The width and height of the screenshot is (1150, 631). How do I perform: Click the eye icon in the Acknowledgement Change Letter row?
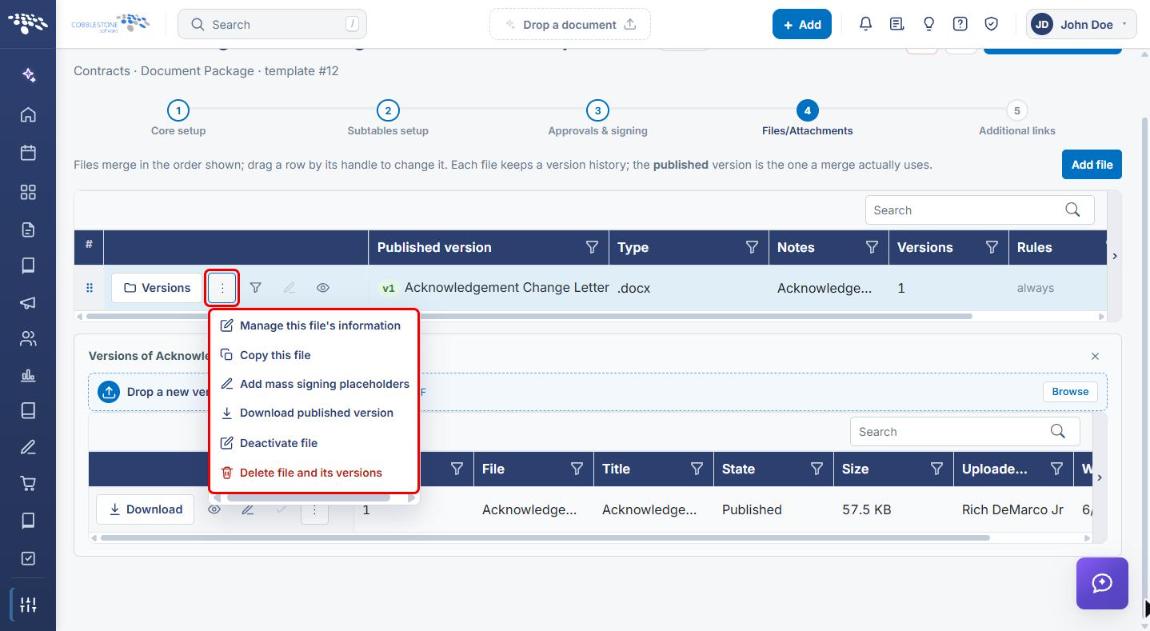323,288
